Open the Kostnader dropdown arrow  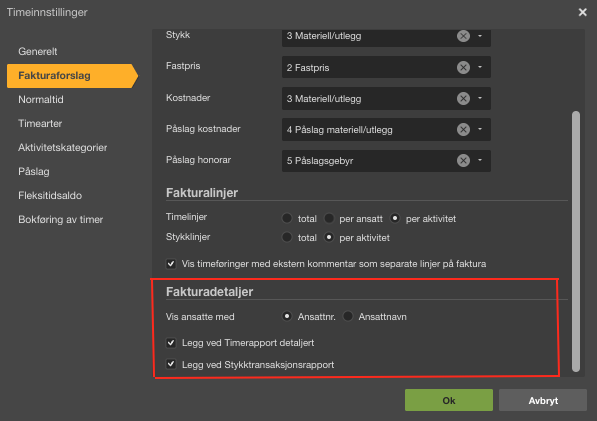pos(480,99)
